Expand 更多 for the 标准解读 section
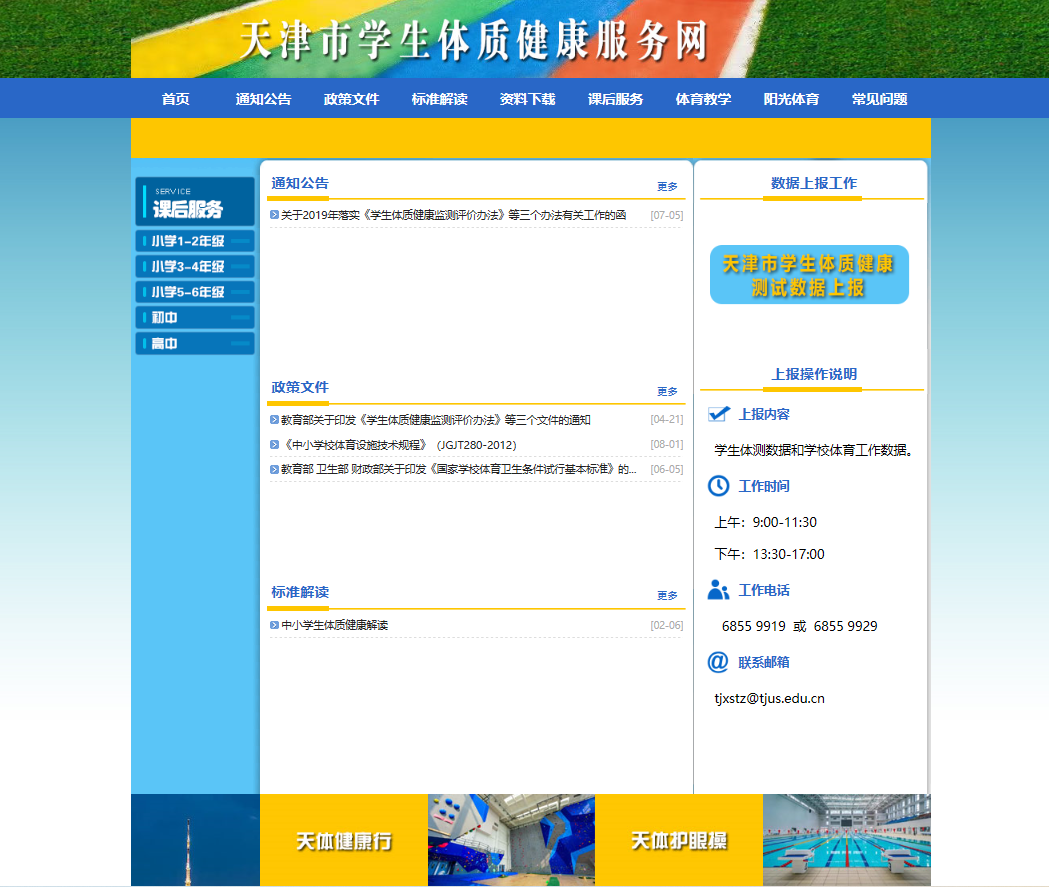Image resolution: width=1049 pixels, height=887 pixels. point(667,596)
